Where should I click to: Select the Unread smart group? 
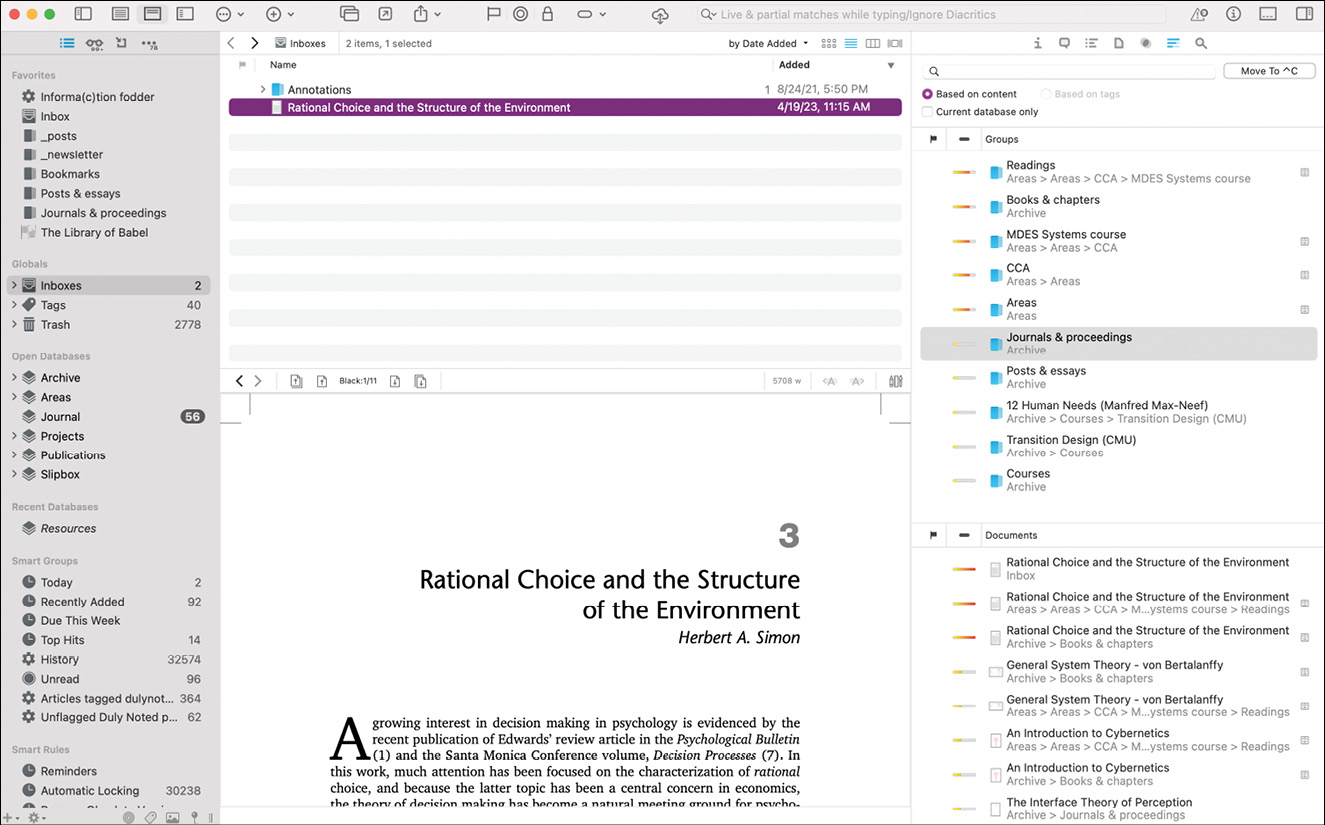[x=60, y=679]
